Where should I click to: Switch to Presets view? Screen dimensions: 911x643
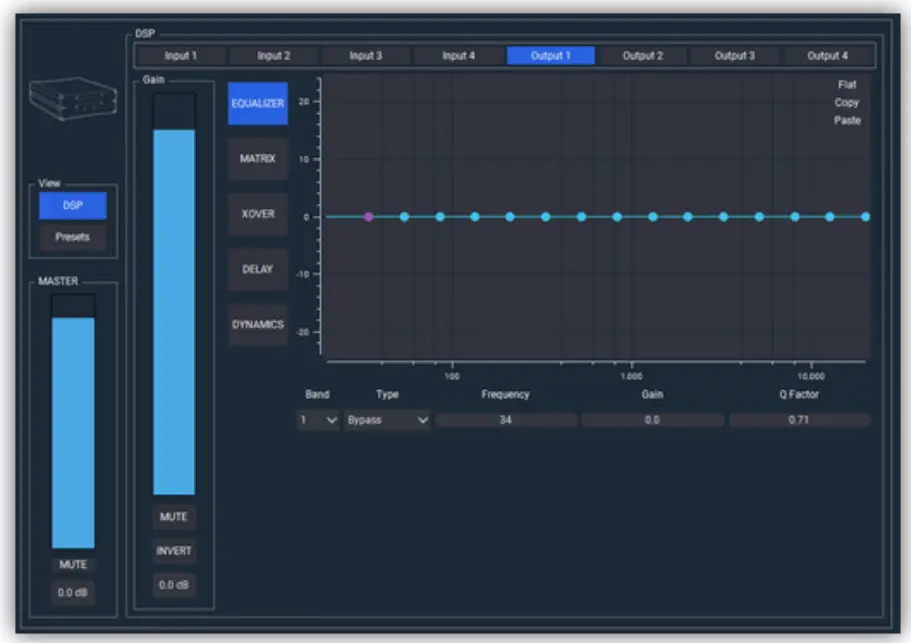(x=72, y=237)
